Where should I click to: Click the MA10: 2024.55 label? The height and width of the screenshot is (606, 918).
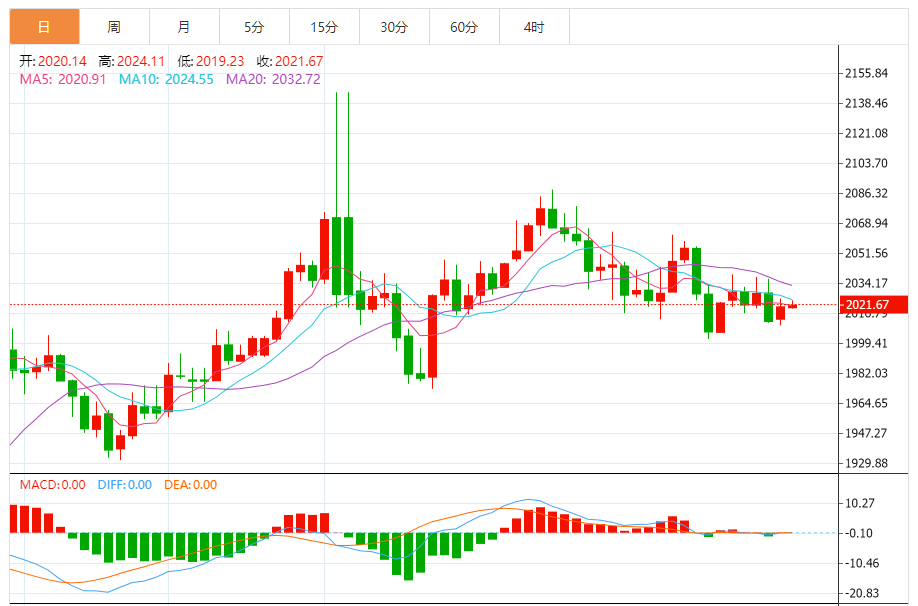pos(166,79)
